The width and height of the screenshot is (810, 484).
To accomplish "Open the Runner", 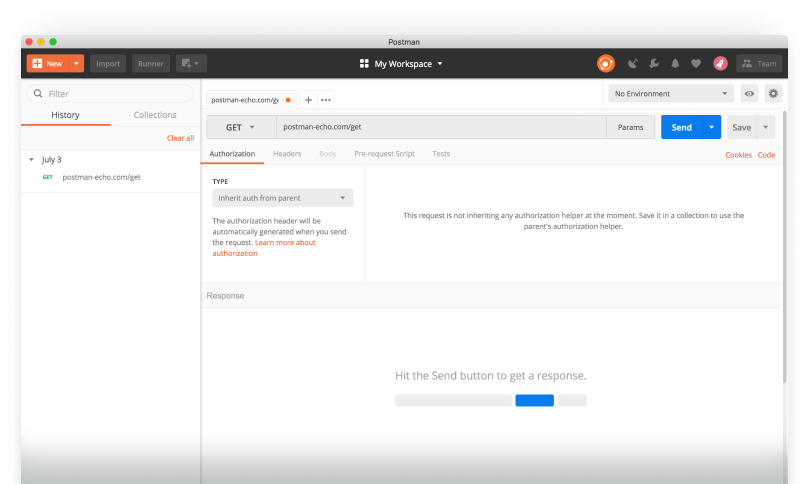I will pos(151,64).
